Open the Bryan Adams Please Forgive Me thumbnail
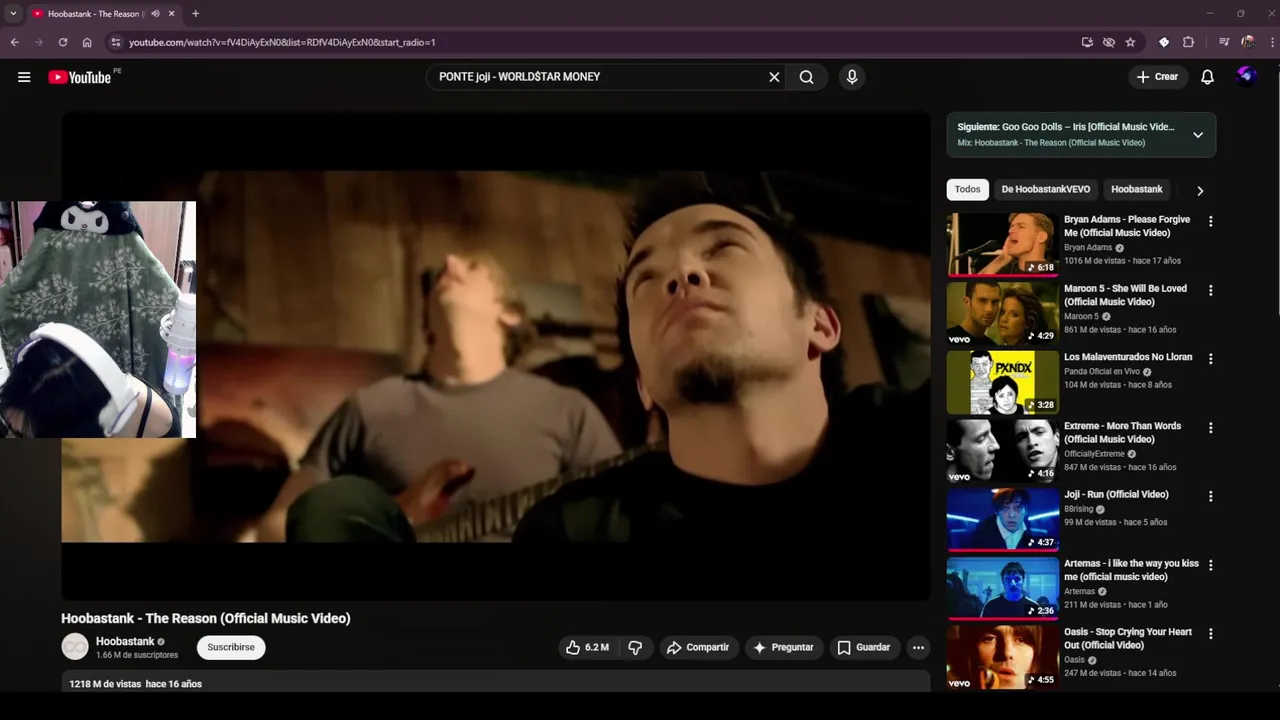The width and height of the screenshot is (1280, 720). [1002, 244]
